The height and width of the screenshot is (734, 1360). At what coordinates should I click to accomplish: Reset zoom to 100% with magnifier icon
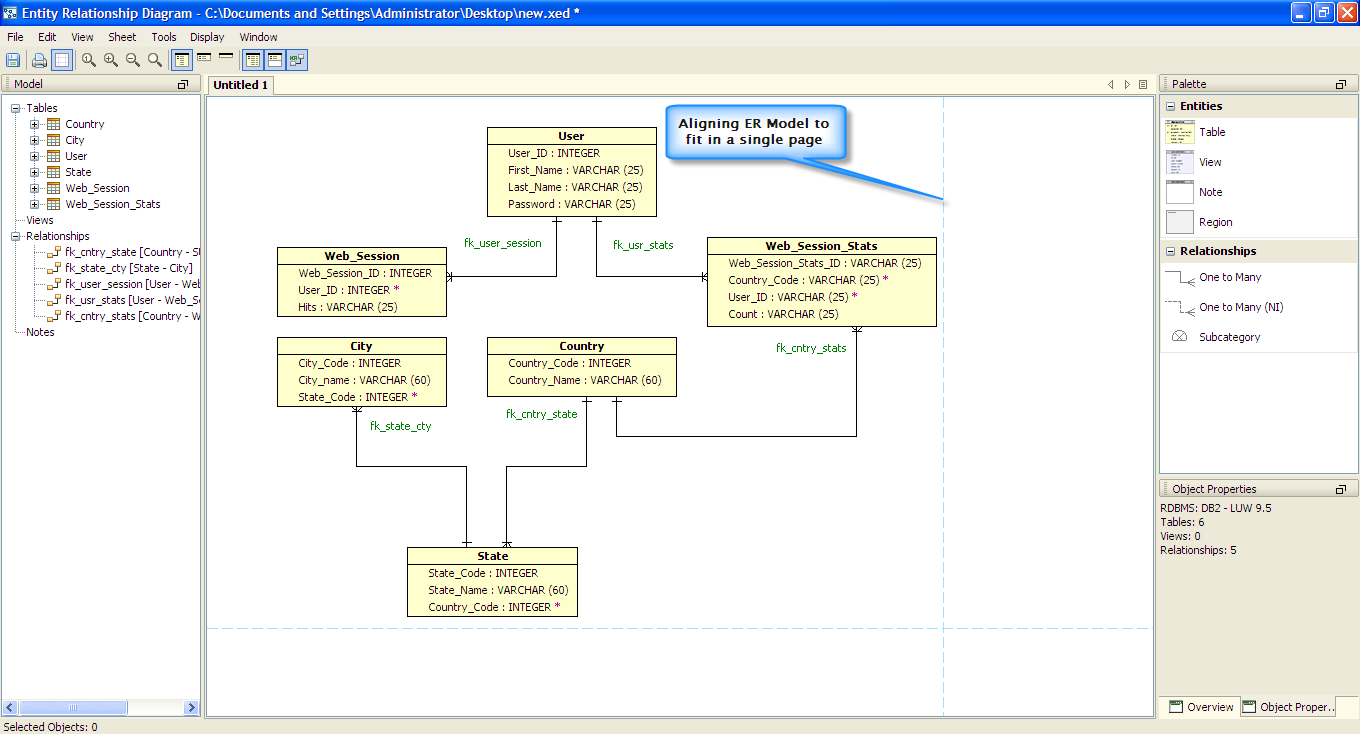[x=89, y=60]
